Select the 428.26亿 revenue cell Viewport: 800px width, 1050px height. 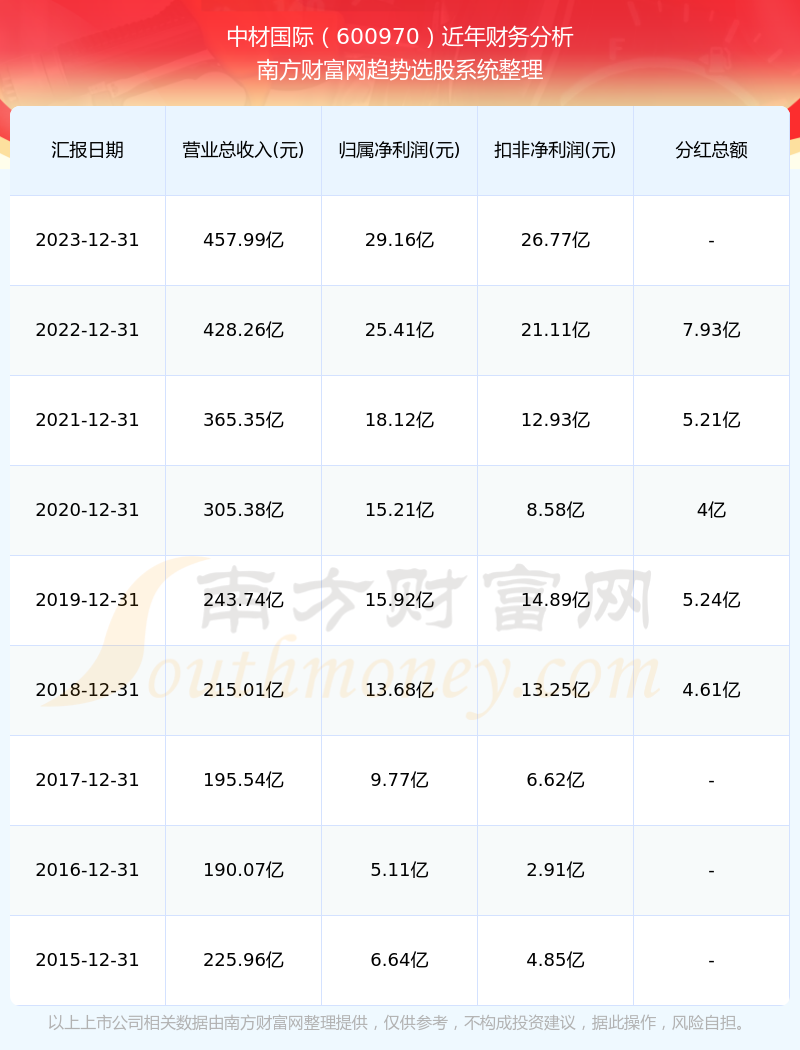coord(244,330)
